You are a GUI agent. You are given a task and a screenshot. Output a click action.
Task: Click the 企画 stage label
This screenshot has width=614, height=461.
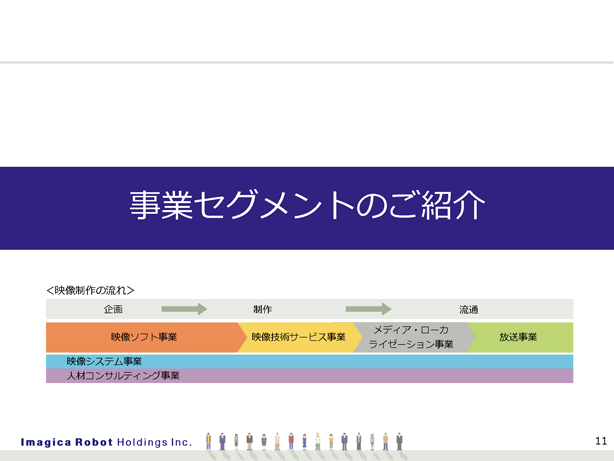click(x=113, y=309)
